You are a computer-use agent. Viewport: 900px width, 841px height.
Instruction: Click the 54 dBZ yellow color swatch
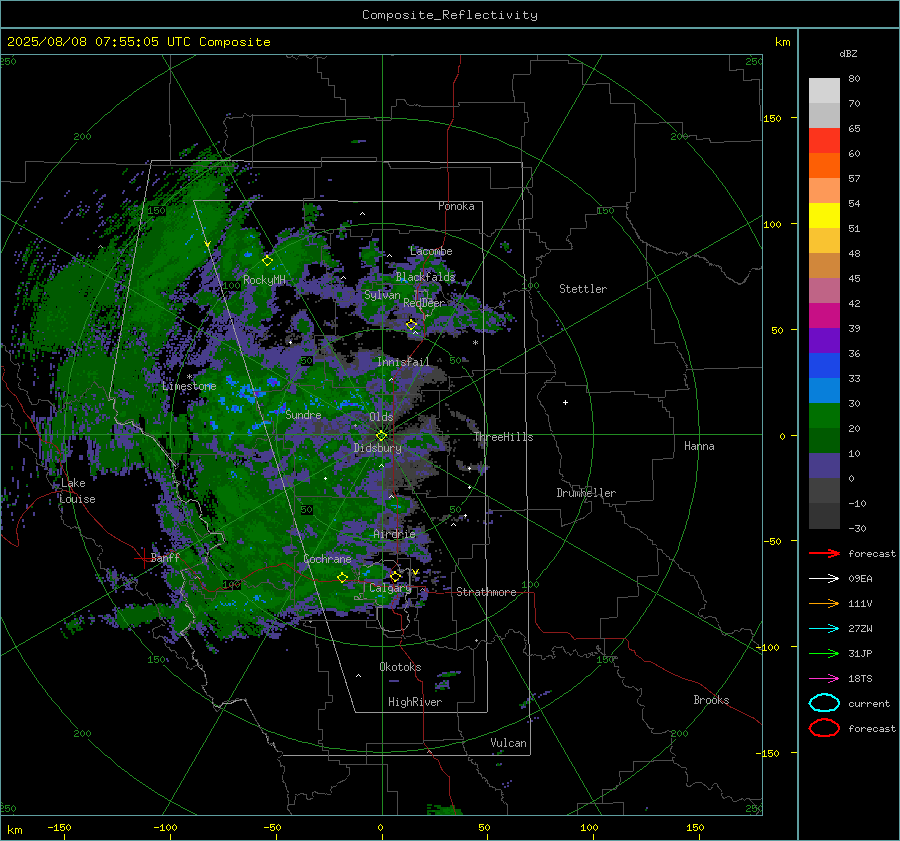pyautogui.click(x=824, y=216)
